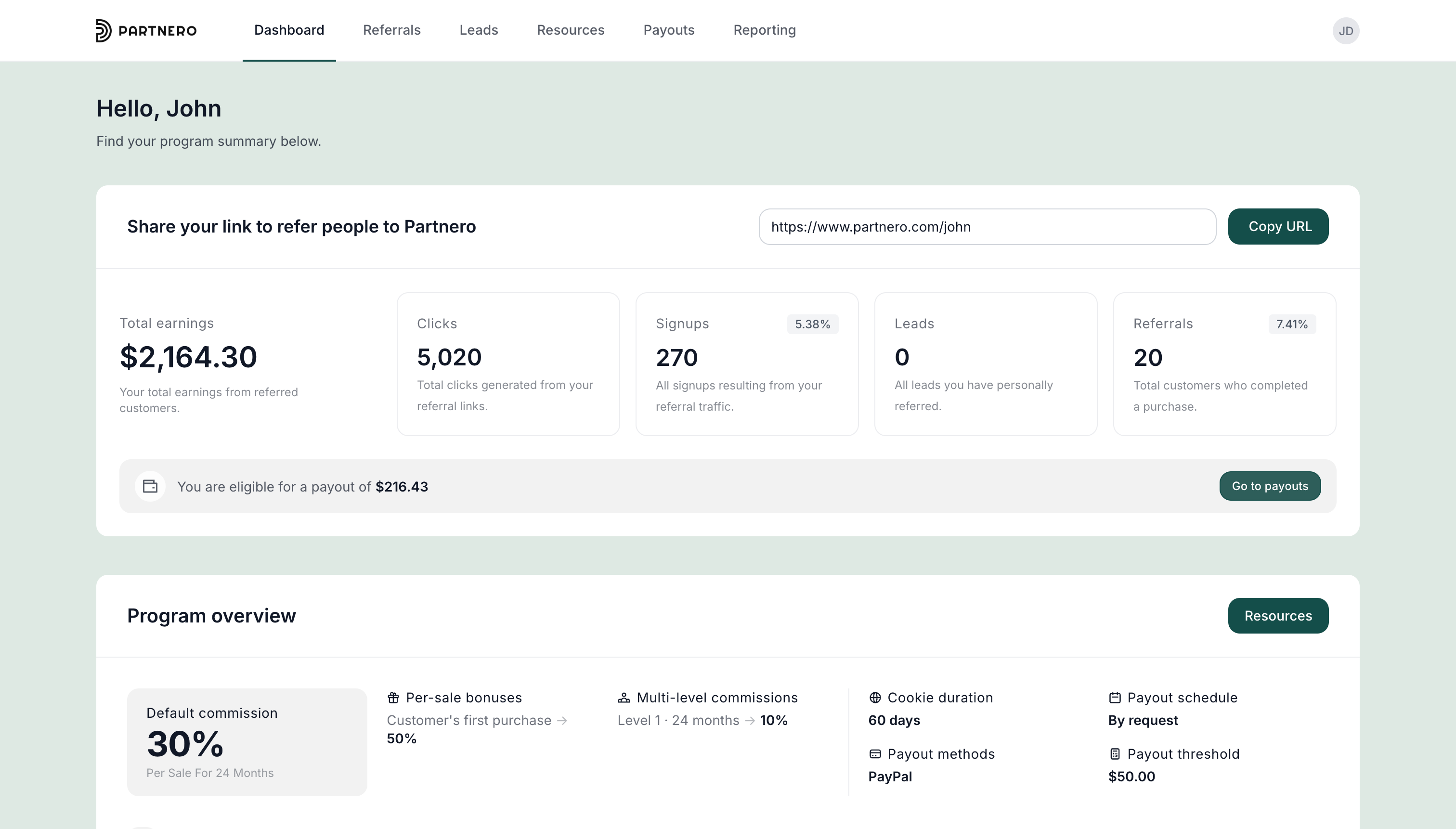Click the calendar icon by Payout schedule
This screenshot has width=1456, height=829.
(1115, 698)
